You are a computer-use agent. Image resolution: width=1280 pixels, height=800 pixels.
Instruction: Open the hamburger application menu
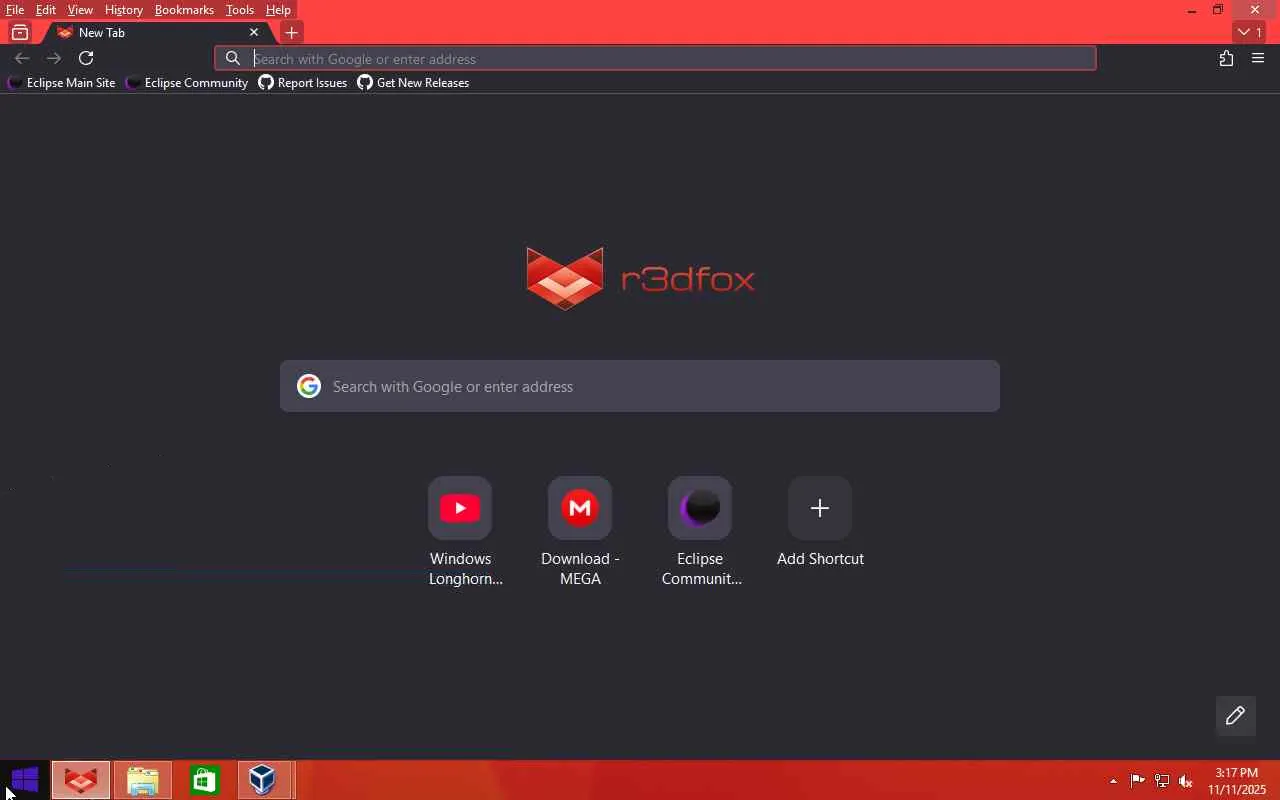(x=1258, y=58)
